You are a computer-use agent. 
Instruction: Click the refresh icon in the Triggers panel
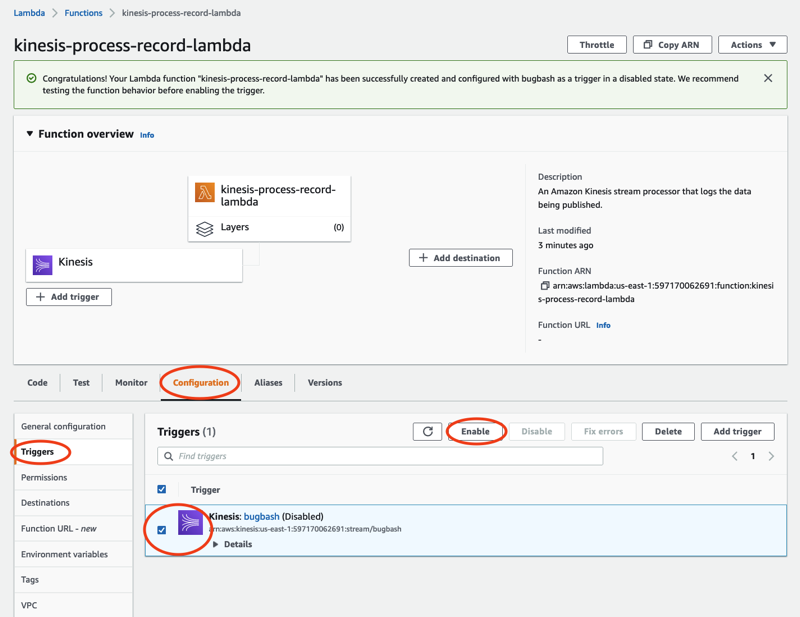coord(427,431)
